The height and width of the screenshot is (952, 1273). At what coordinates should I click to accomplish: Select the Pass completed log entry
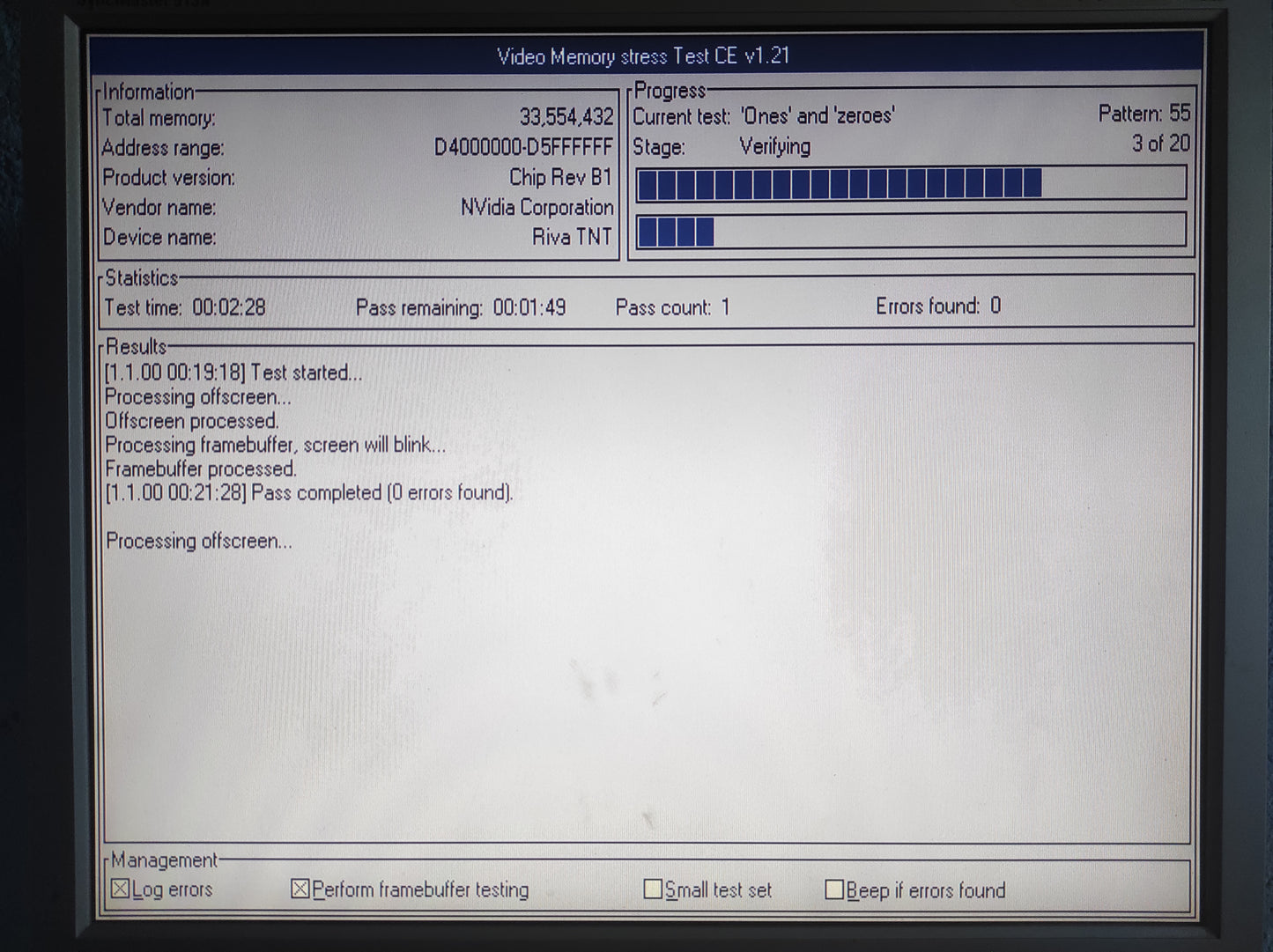pyautogui.click(x=308, y=492)
